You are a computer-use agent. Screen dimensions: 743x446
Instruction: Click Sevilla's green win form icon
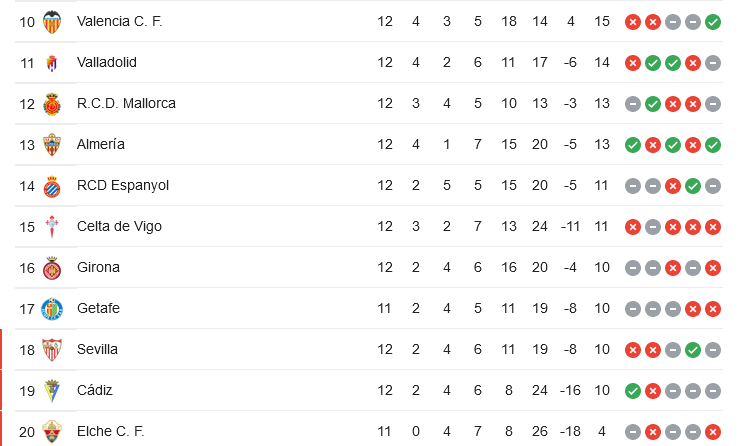coord(692,349)
